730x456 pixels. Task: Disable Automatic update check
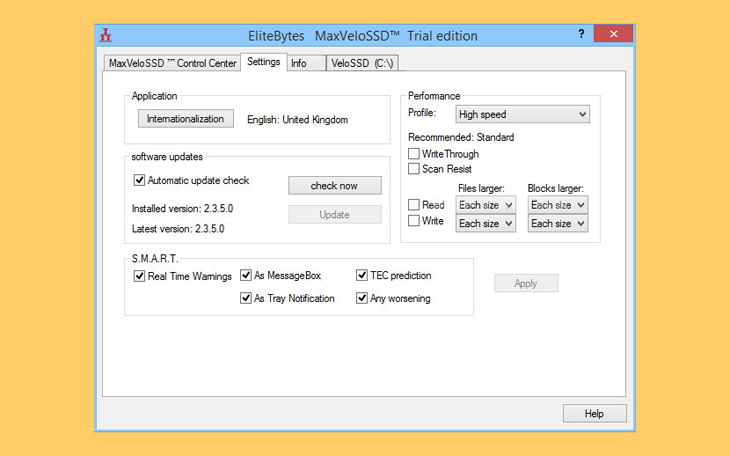[x=140, y=181]
